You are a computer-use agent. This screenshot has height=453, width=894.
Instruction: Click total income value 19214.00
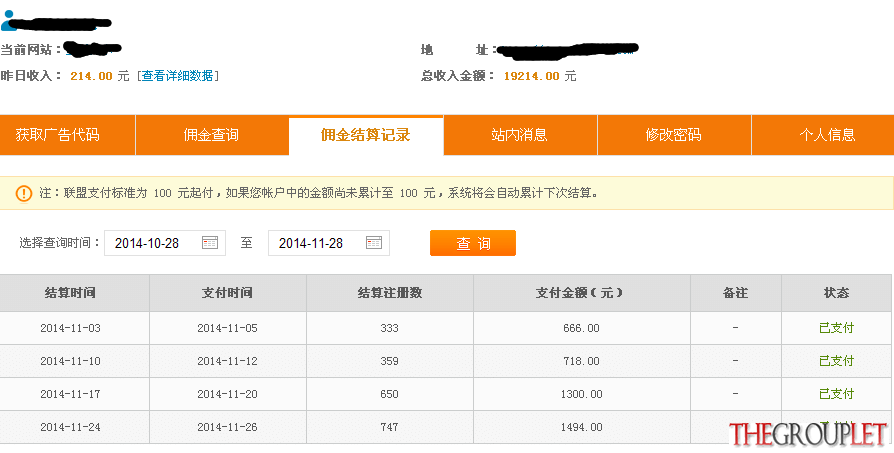(531, 76)
